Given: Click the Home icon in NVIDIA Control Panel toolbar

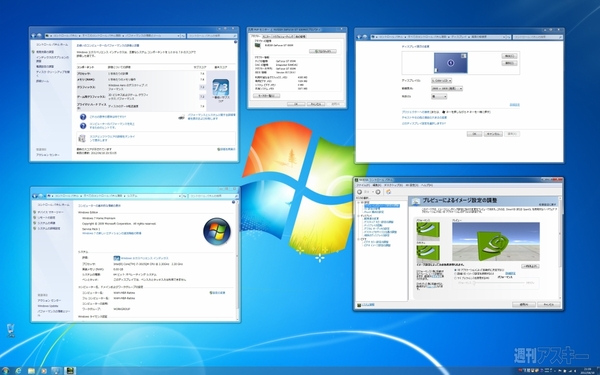Looking at the screenshot, I should [388, 192].
